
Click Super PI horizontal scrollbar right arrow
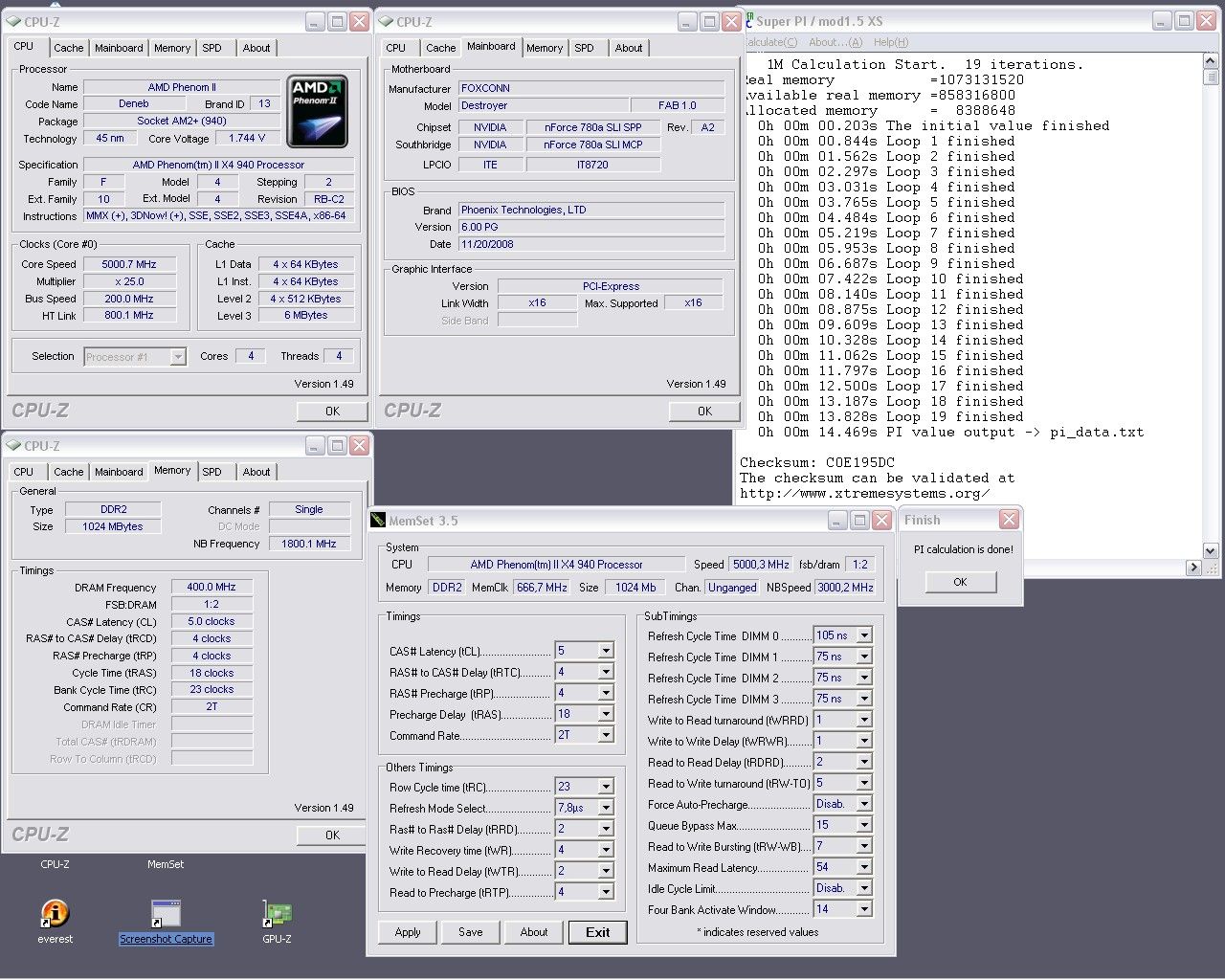(x=1194, y=567)
